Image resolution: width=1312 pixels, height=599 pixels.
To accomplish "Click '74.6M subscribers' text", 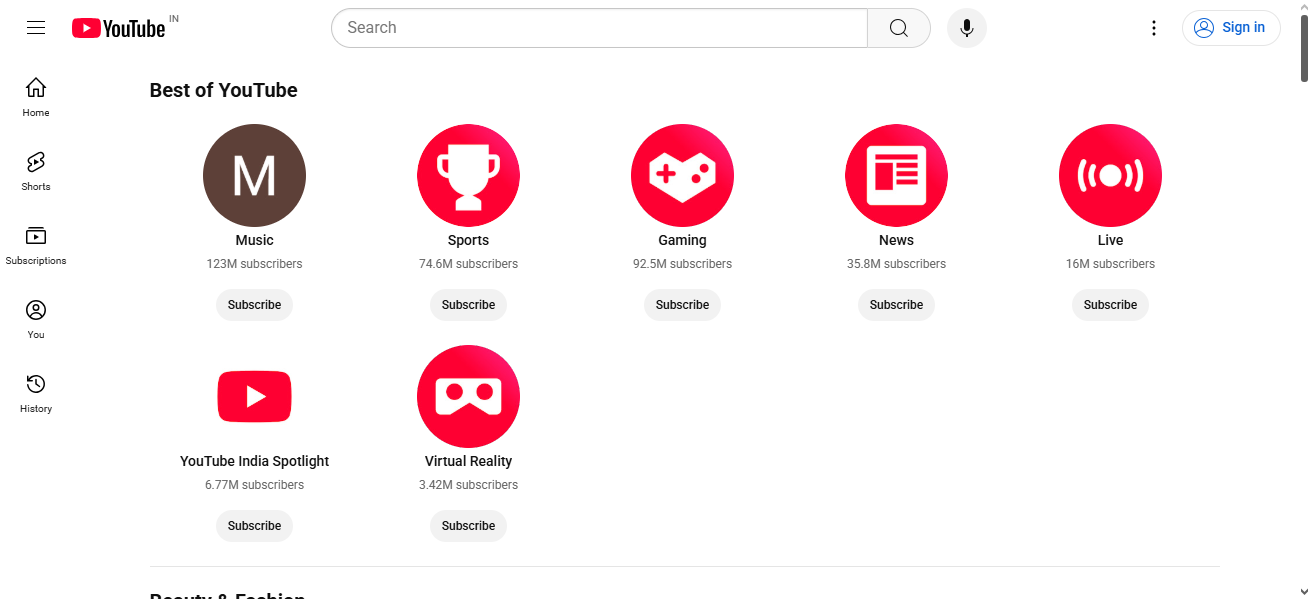I will tap(468, 264).
